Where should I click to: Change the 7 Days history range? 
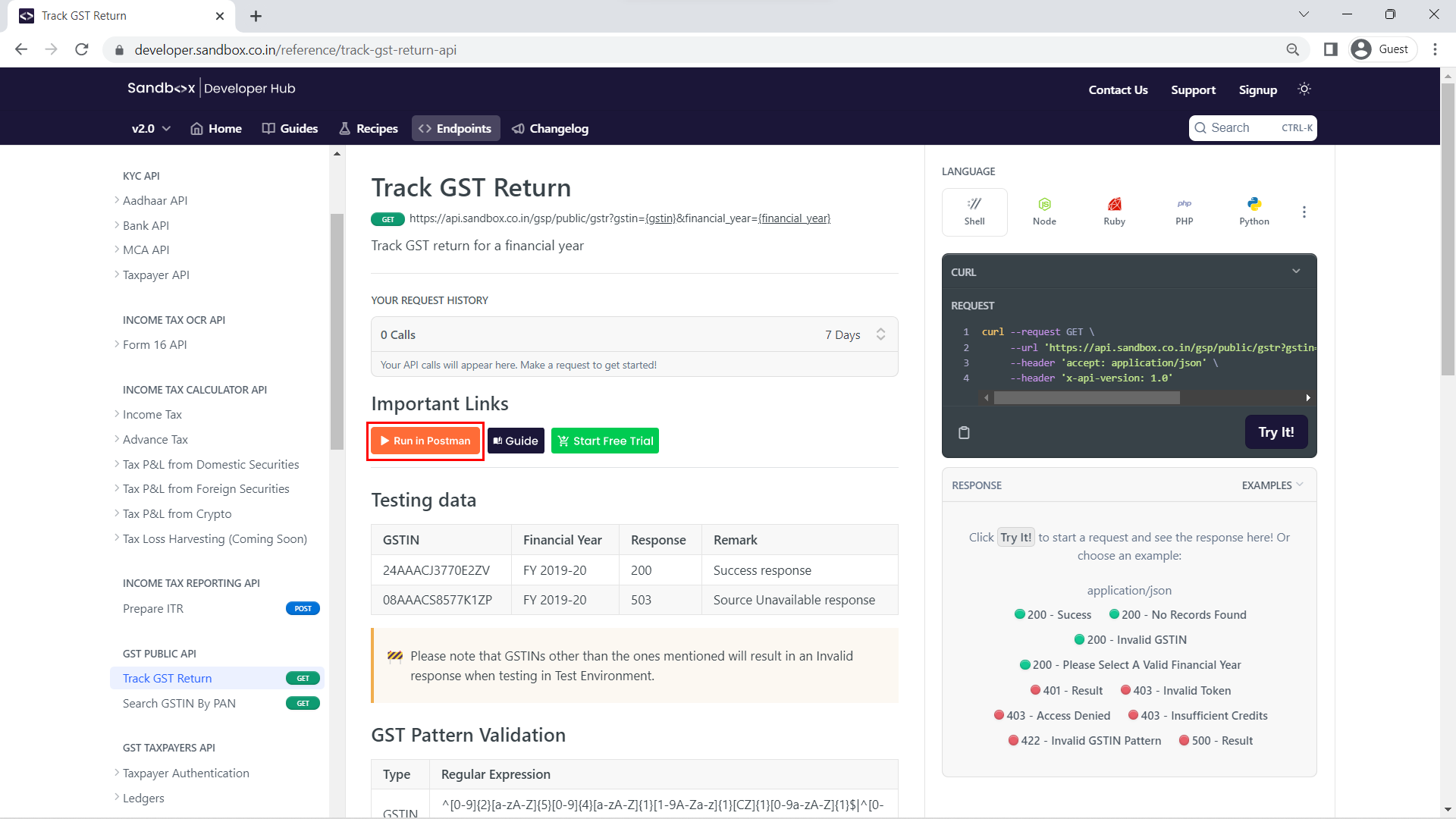(x=855, y=334)
